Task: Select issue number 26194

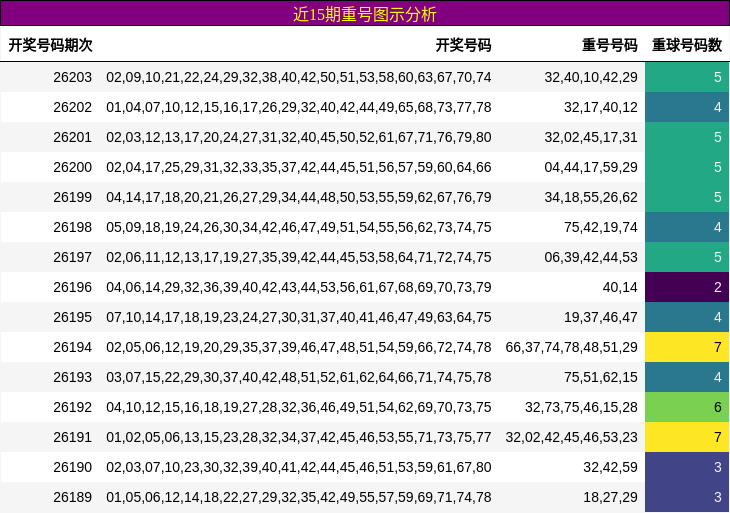Action: [73, 347]
